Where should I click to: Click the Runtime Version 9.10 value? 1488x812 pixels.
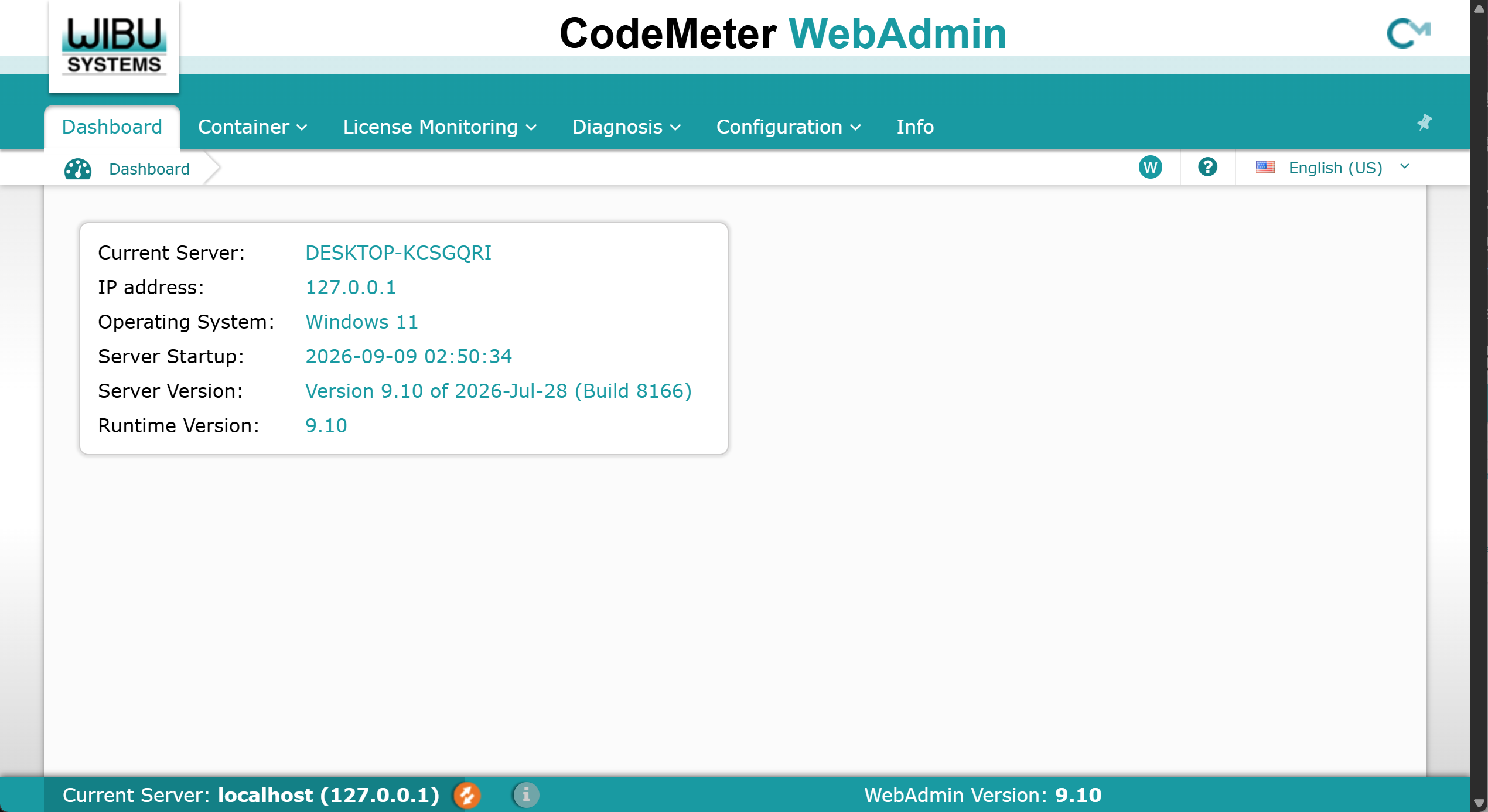coord(326,425)
